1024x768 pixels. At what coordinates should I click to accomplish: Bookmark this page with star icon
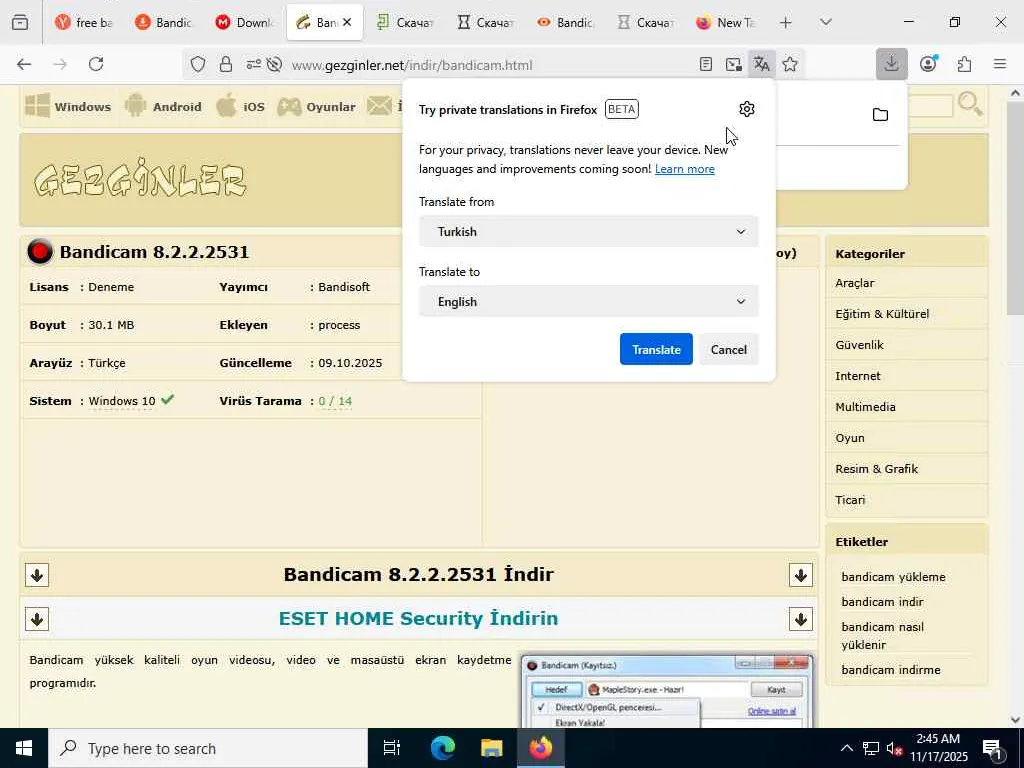coord(790,64)
